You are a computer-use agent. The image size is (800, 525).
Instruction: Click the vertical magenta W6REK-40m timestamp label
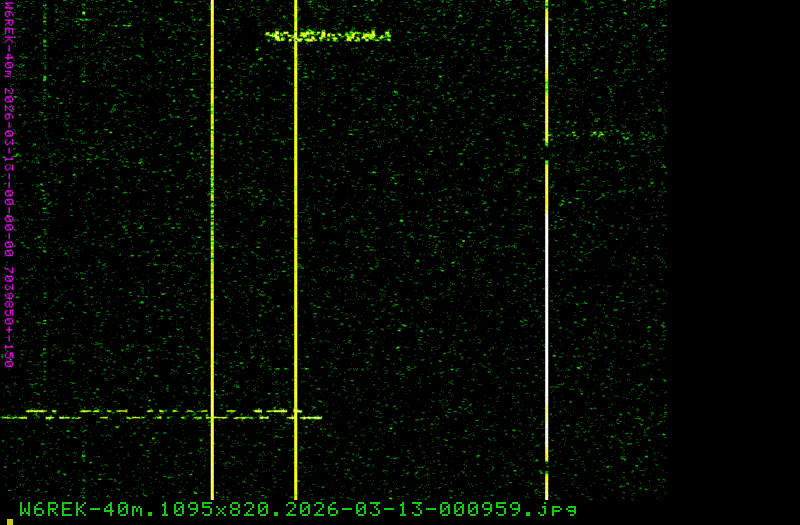[9, 184]
